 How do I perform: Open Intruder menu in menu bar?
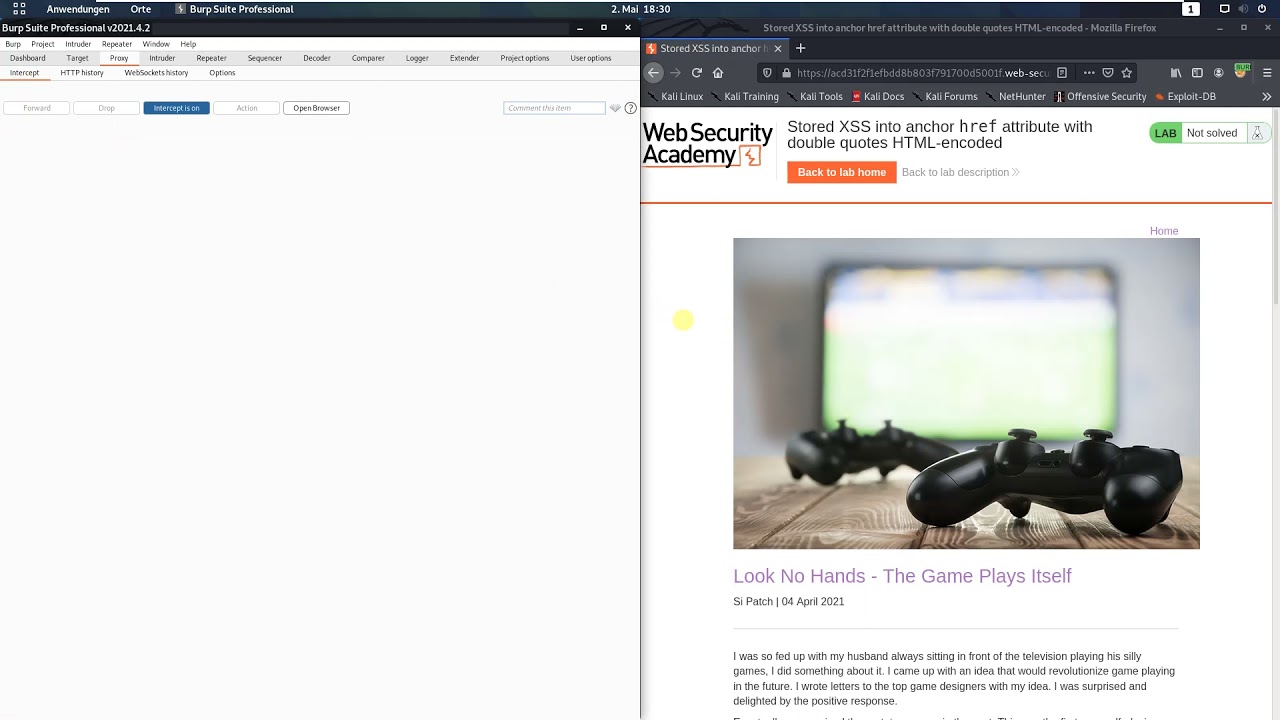(78, 44)
